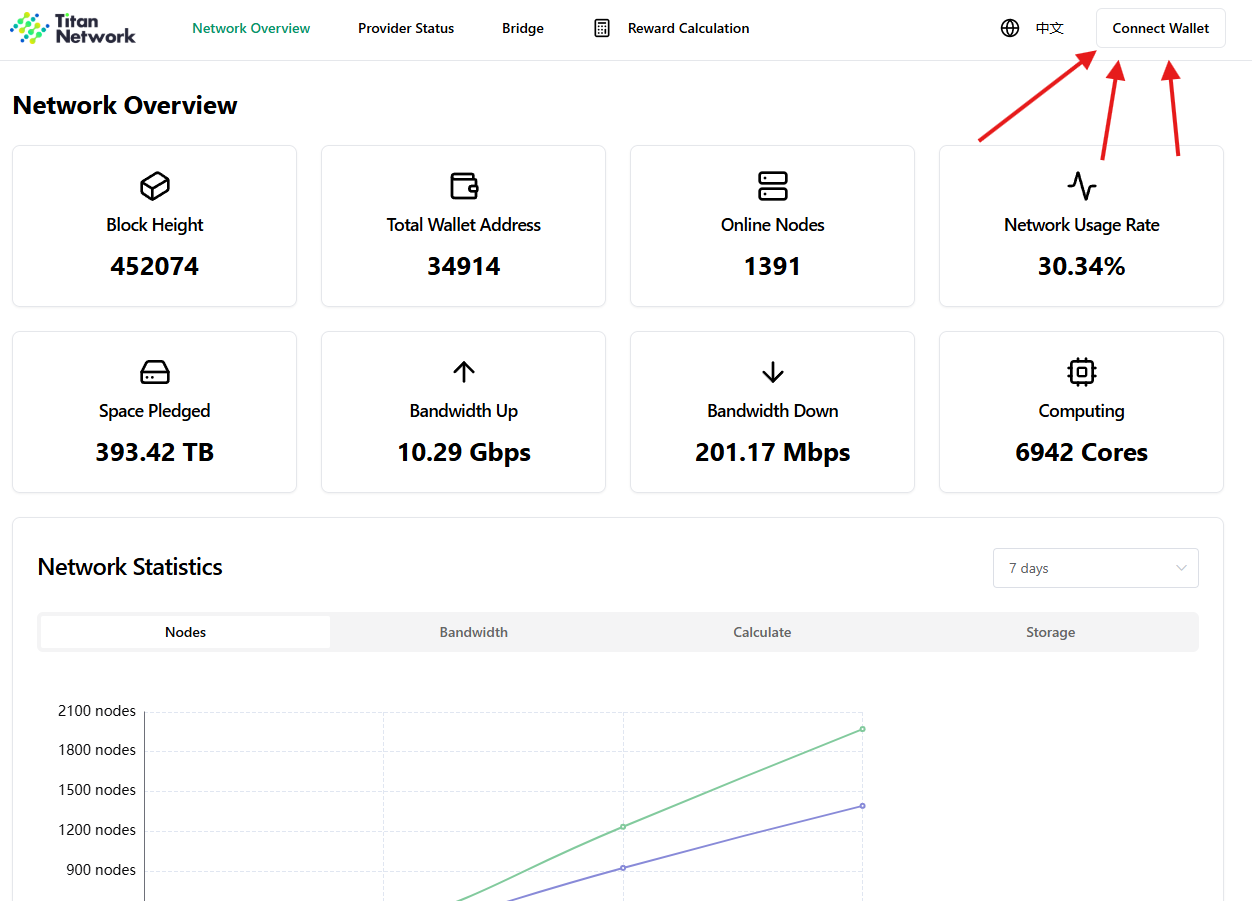Screen dimensions: 1252x901
Task: Click the Total Wallet Address value 34914
Action: pos(464,267)
